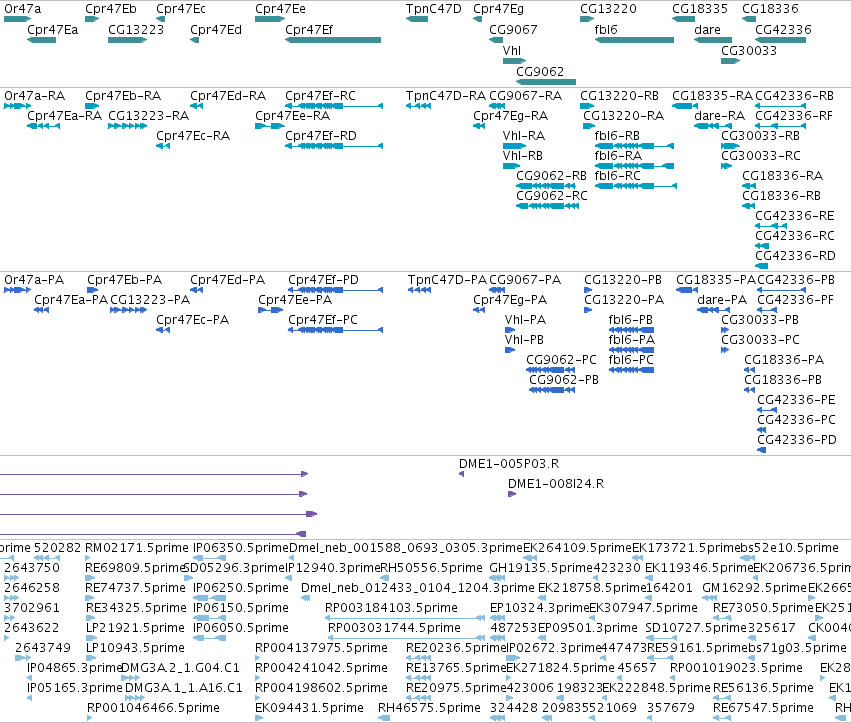This screenshot has height=723, width=851.
Task: Select the CG30033 gene label
Action: pos(749,50)
